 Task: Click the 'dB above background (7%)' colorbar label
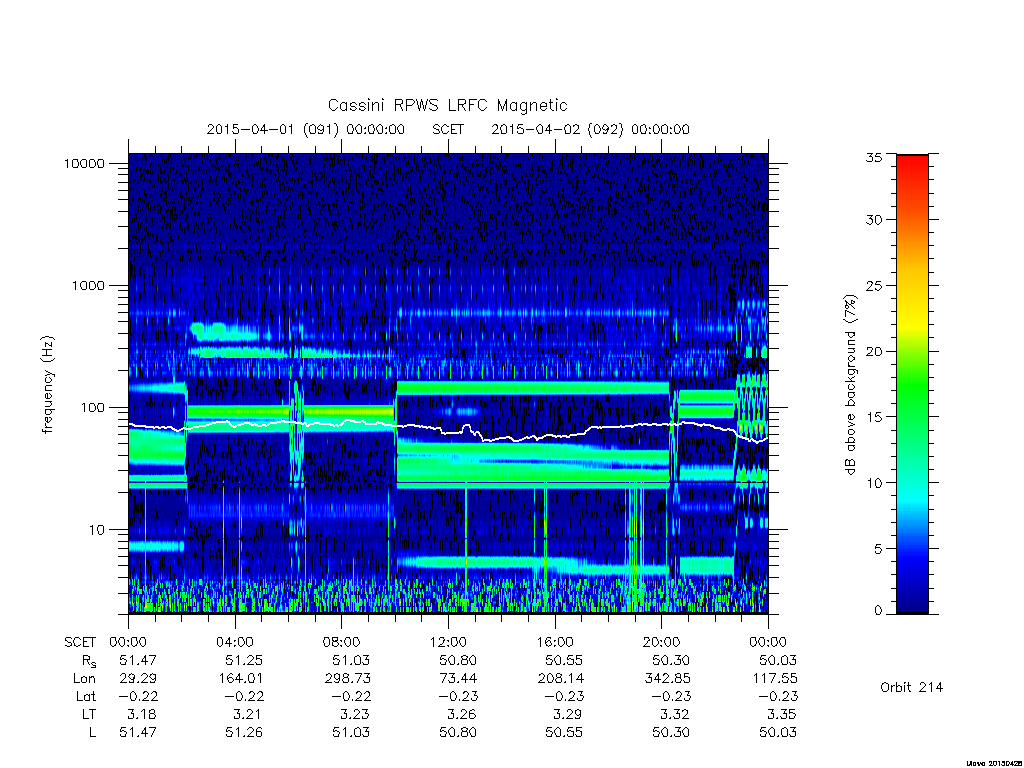pos(850,385)
